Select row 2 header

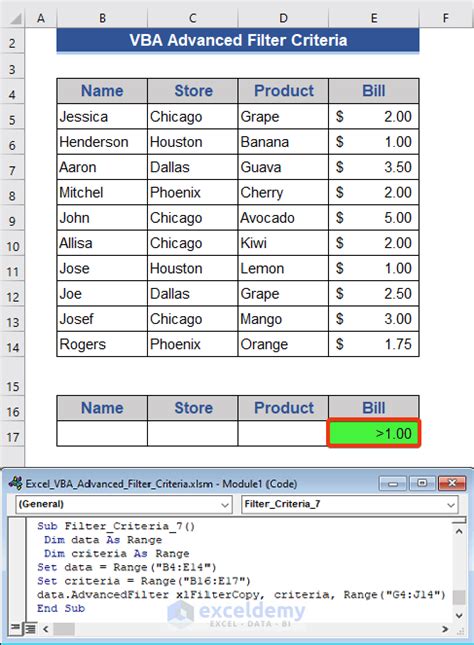12,43
